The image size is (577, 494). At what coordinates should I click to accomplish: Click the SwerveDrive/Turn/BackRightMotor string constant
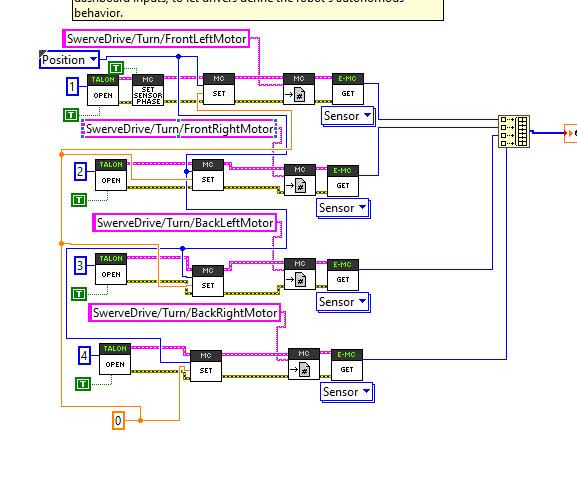[x=185, y=313]
